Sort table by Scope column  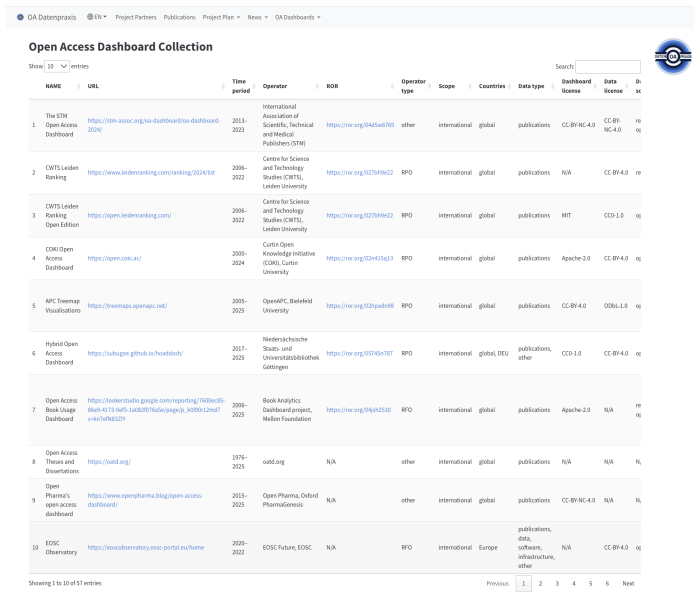(454, 86)
